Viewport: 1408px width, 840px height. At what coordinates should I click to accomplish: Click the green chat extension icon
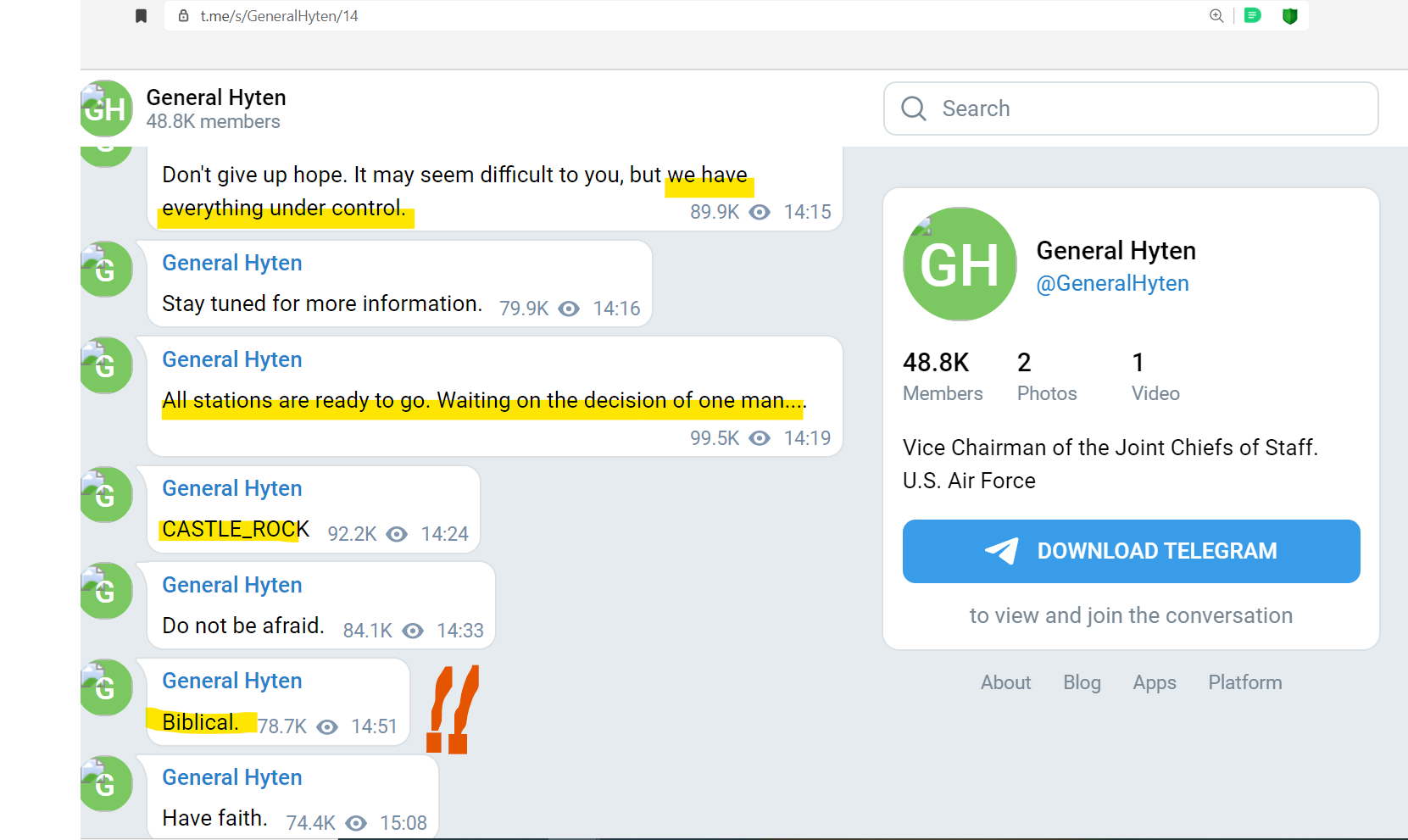[x=1252, y=15]
